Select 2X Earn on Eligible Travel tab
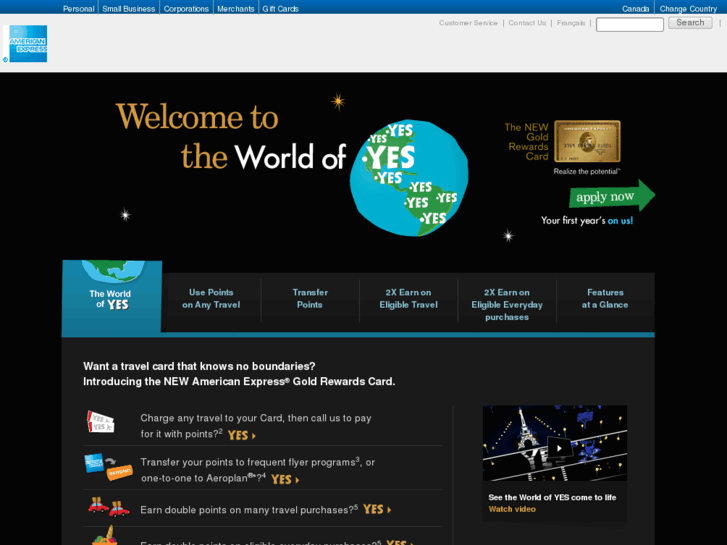The width and height of the screenshot is (727, 545). tap(408, 299)
